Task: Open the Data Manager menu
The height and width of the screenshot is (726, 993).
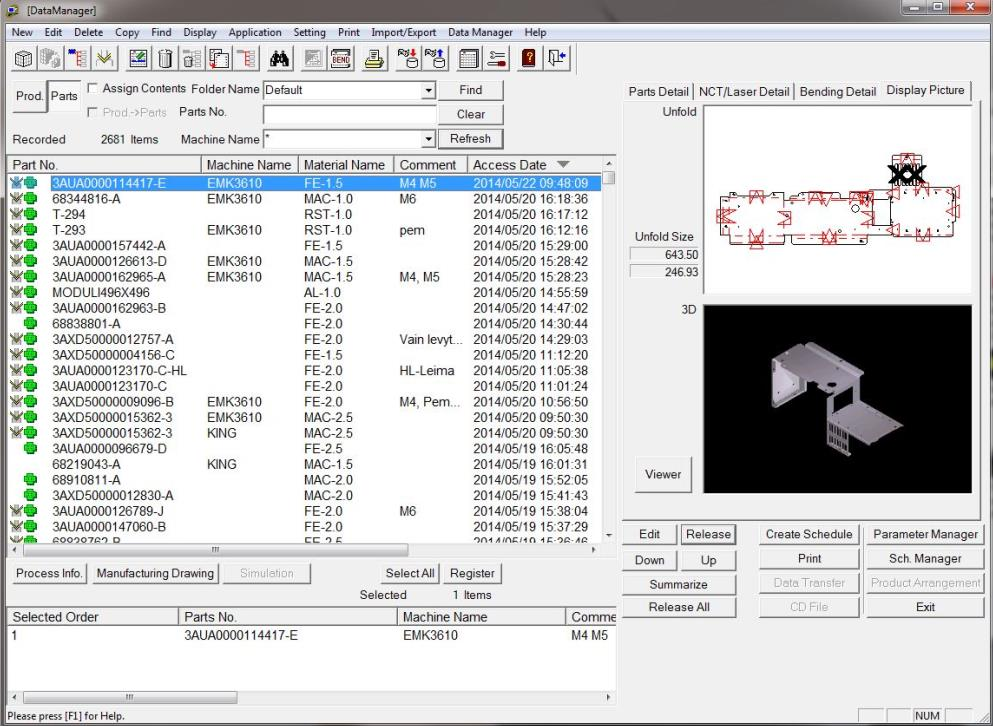Action: 480,32
